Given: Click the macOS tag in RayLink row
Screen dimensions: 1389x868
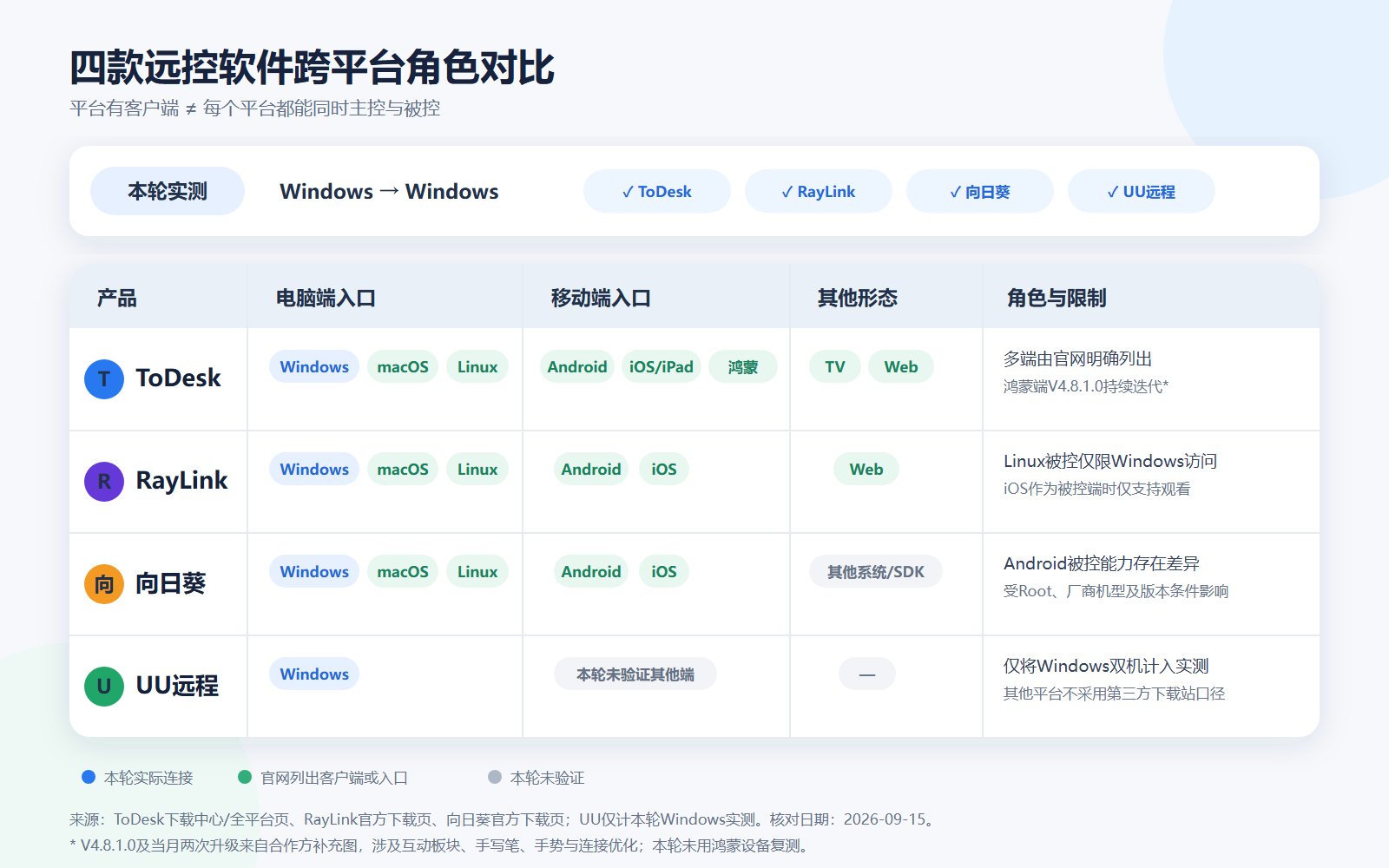Looking at the screenshot, I should tap(403, 469).
